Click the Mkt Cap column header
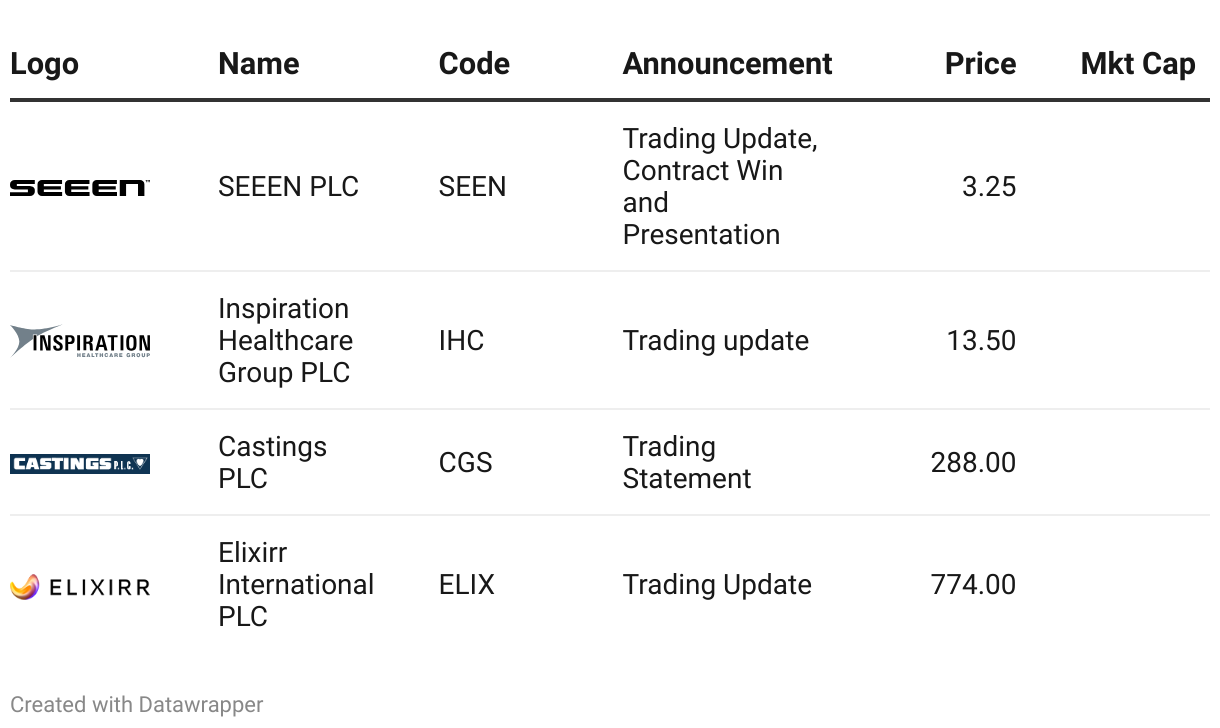 [x=1138, y=64]
